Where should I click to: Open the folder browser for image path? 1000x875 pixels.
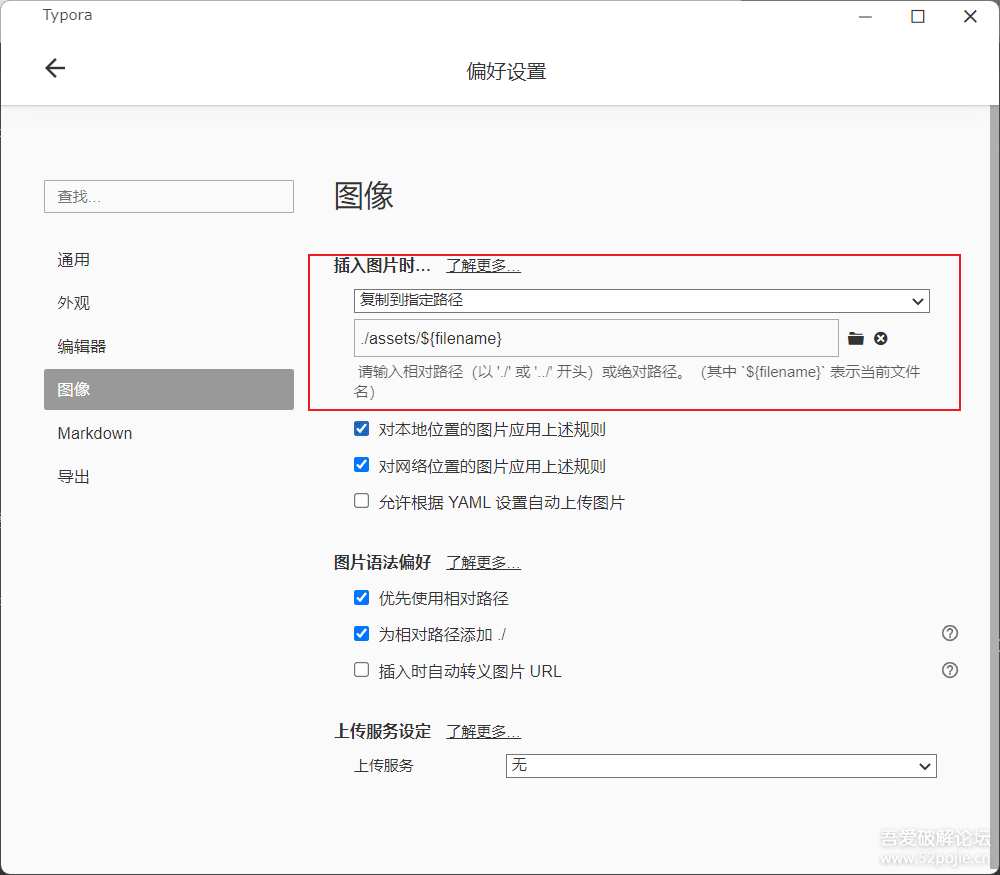856,338
